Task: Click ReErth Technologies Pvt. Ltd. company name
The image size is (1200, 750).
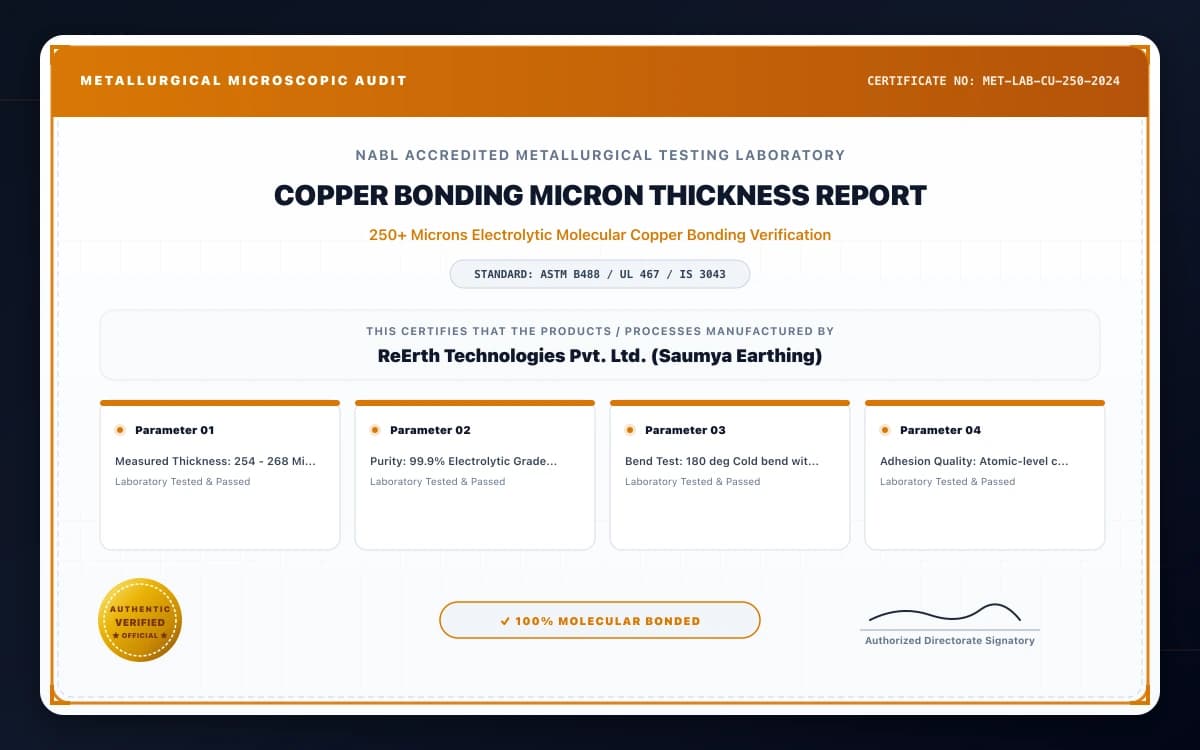Action: pos(600,355)
